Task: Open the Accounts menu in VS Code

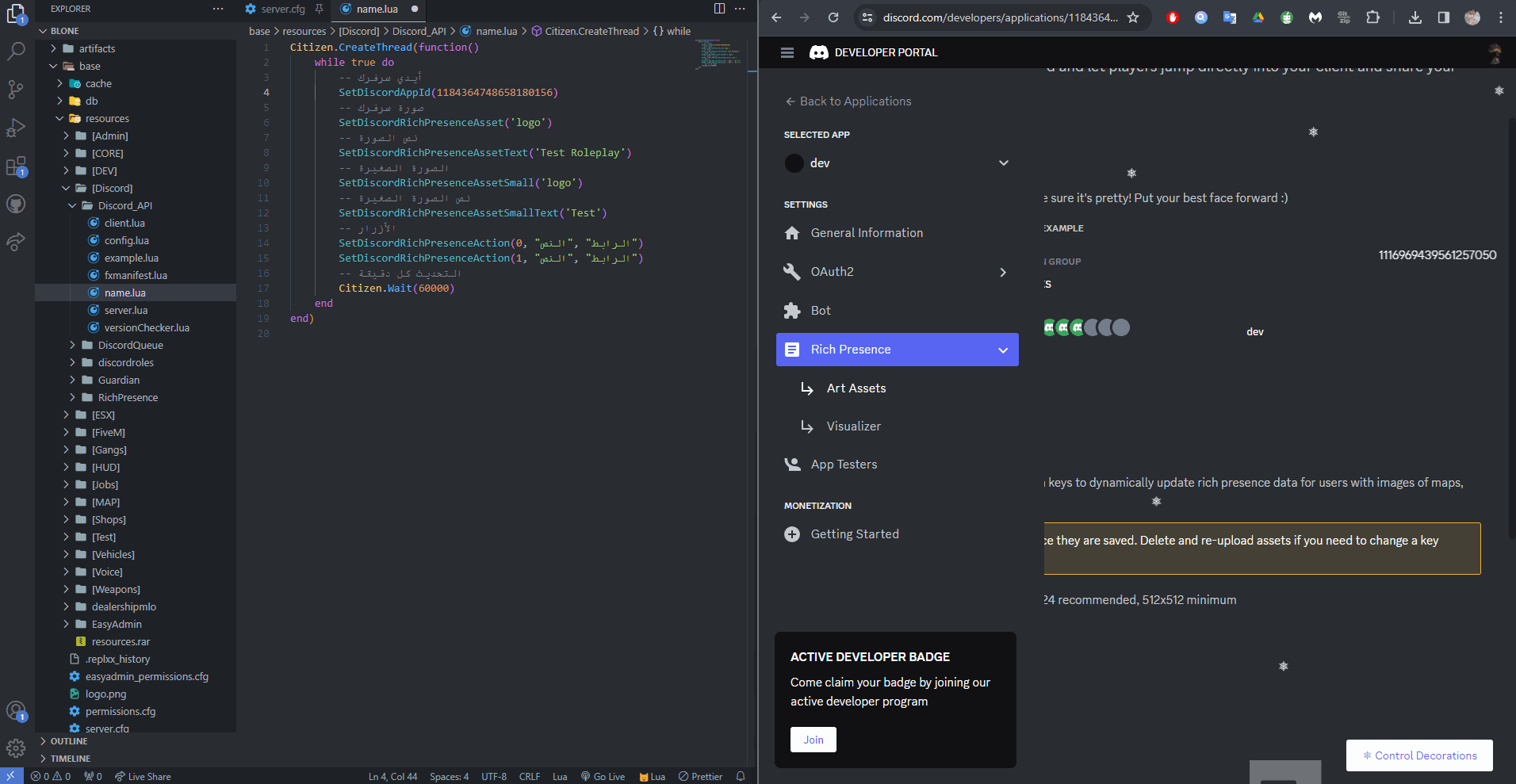Action: click(x=16, y=711)
